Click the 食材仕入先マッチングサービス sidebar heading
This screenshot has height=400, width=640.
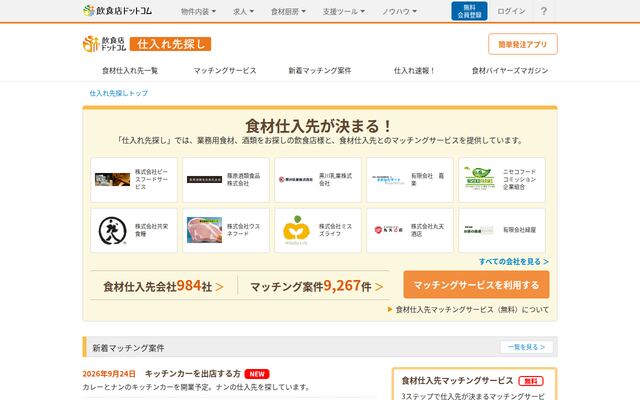(x=457, y=381)
